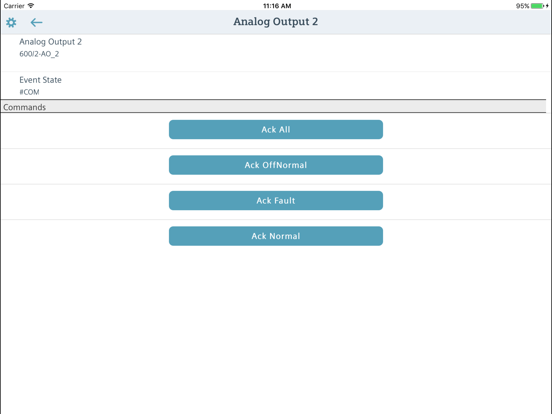Select the Analog Output 2 row label
This screenshot has width=552, height=414.
pos(50,42)
